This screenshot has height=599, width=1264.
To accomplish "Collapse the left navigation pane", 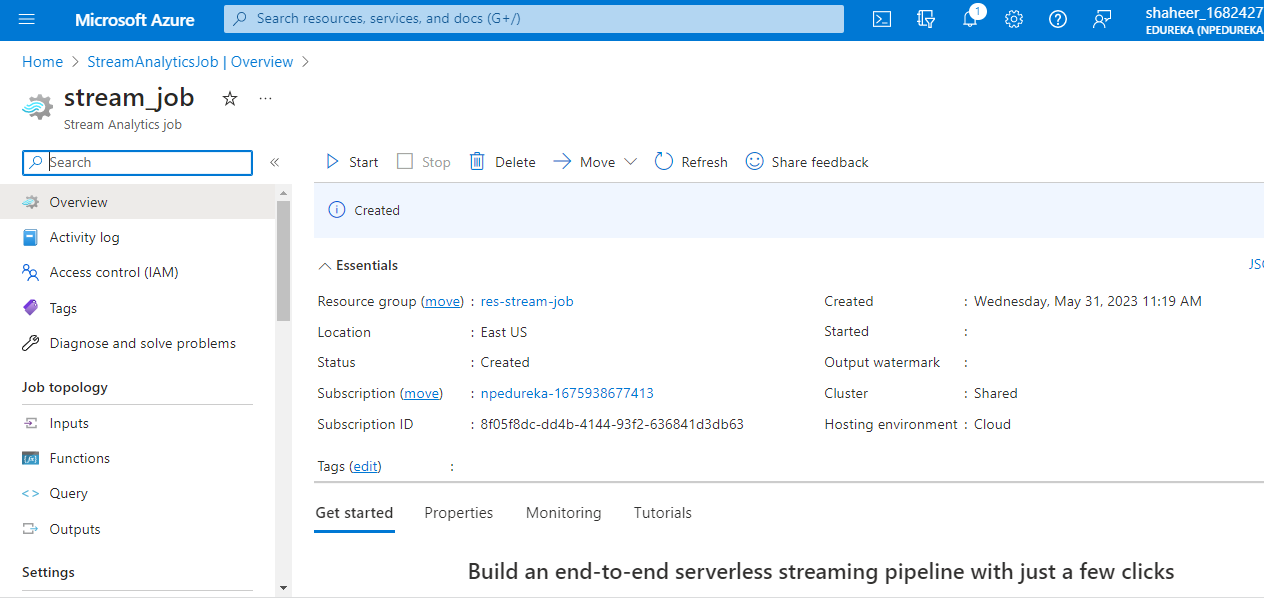I will click(x=274, y=161).
